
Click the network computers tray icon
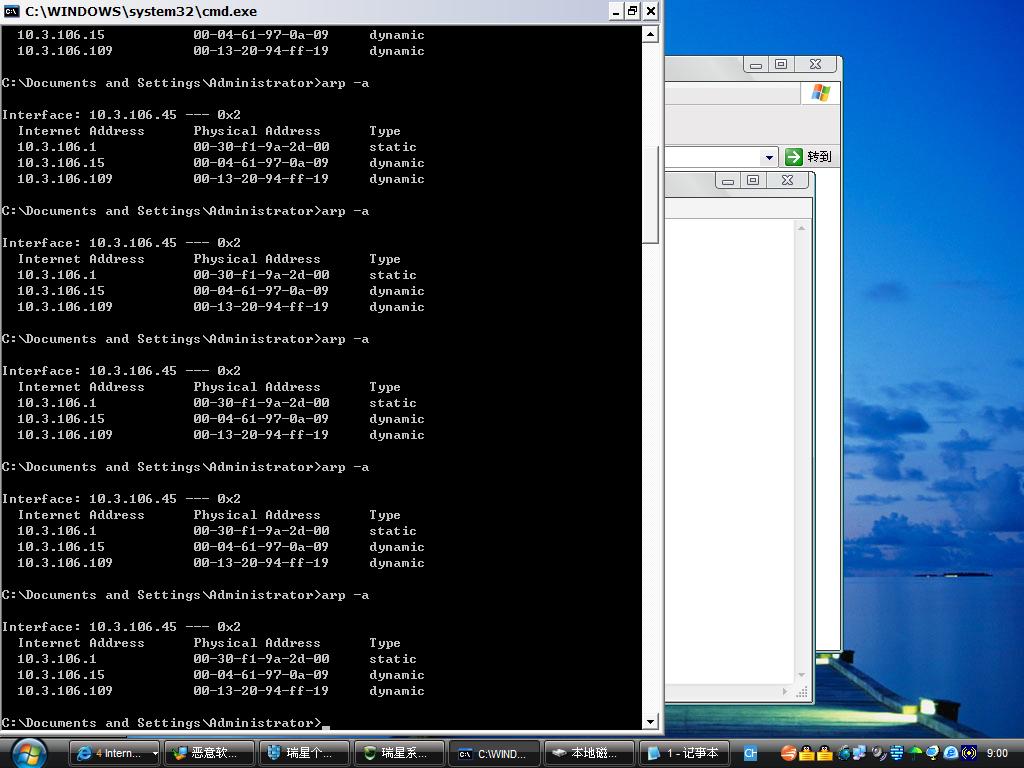(859, 754)
